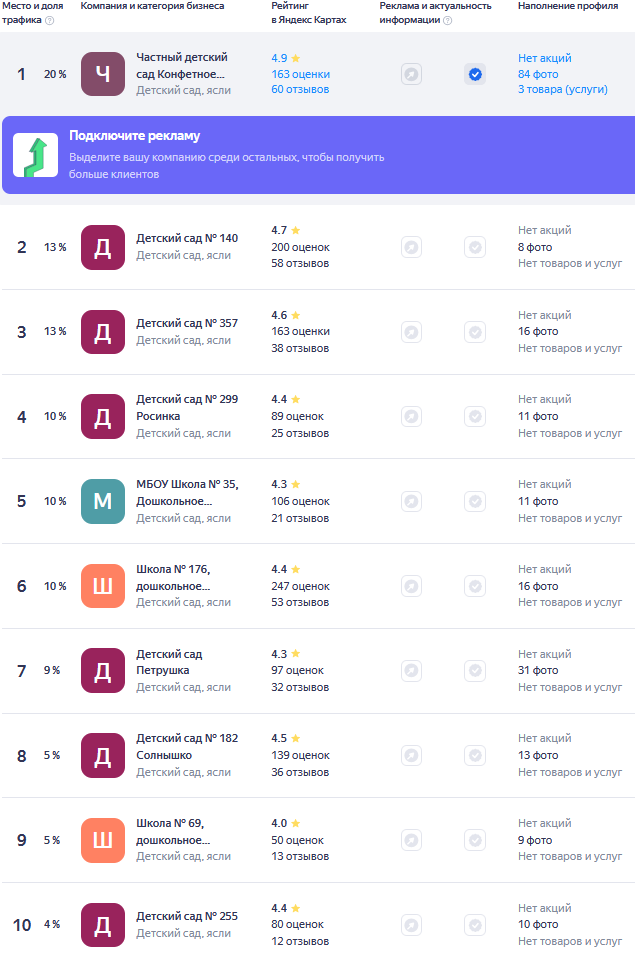Click '247 оценок' for Школа № 176

[301, 587]
